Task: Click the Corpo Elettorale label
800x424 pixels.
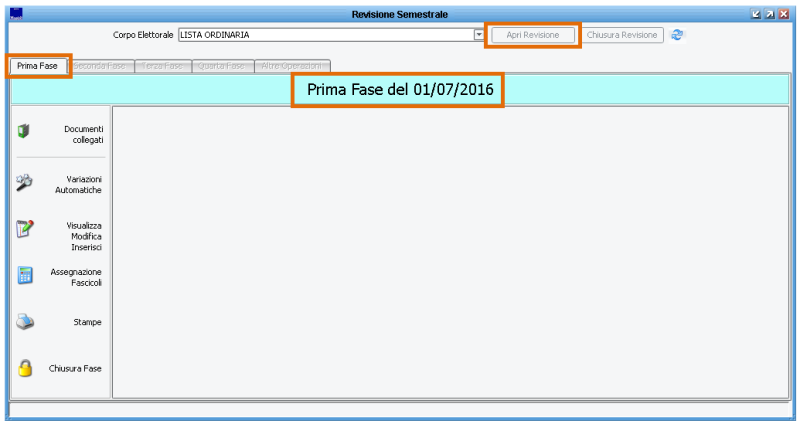Action: click(143, 35)
